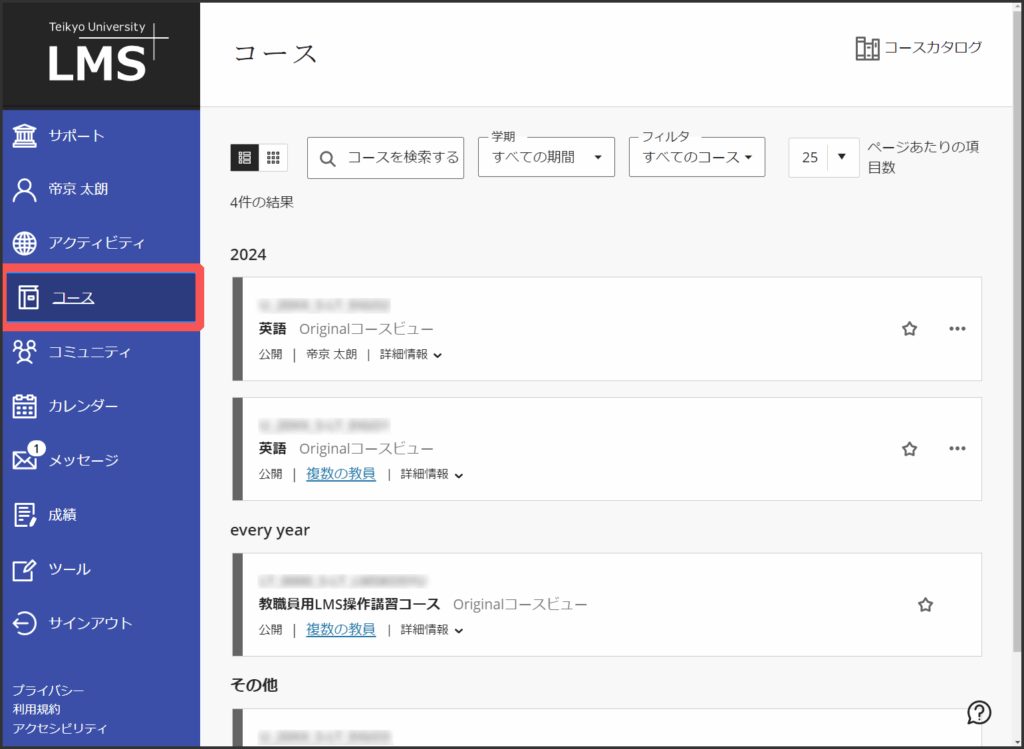Open the 教職員用LMS操作講習コース title
The height and width of the screenshot is (749, 1024).
[349, 605]
